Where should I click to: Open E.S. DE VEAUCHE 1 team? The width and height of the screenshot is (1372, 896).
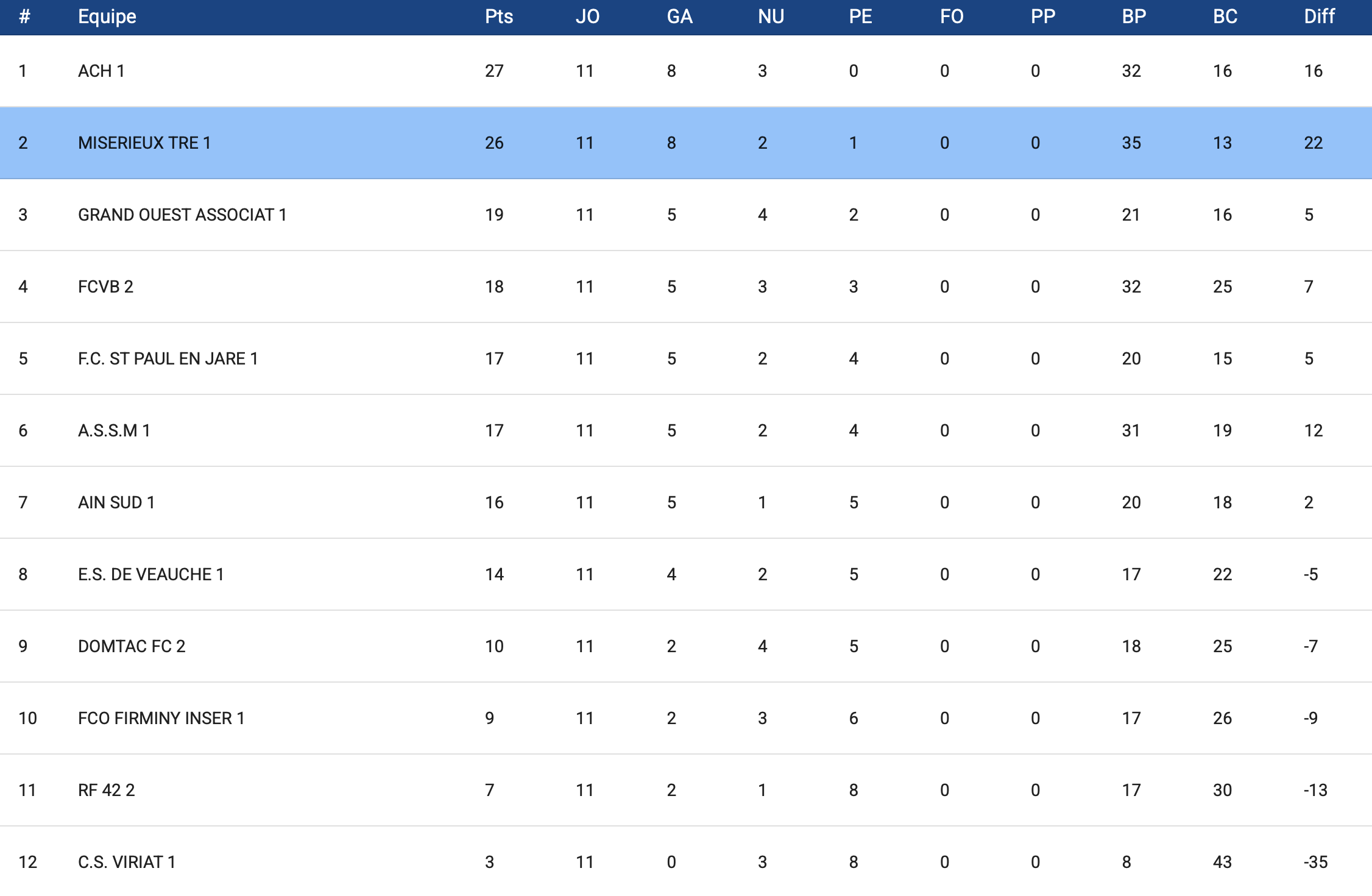pos(151,575)
